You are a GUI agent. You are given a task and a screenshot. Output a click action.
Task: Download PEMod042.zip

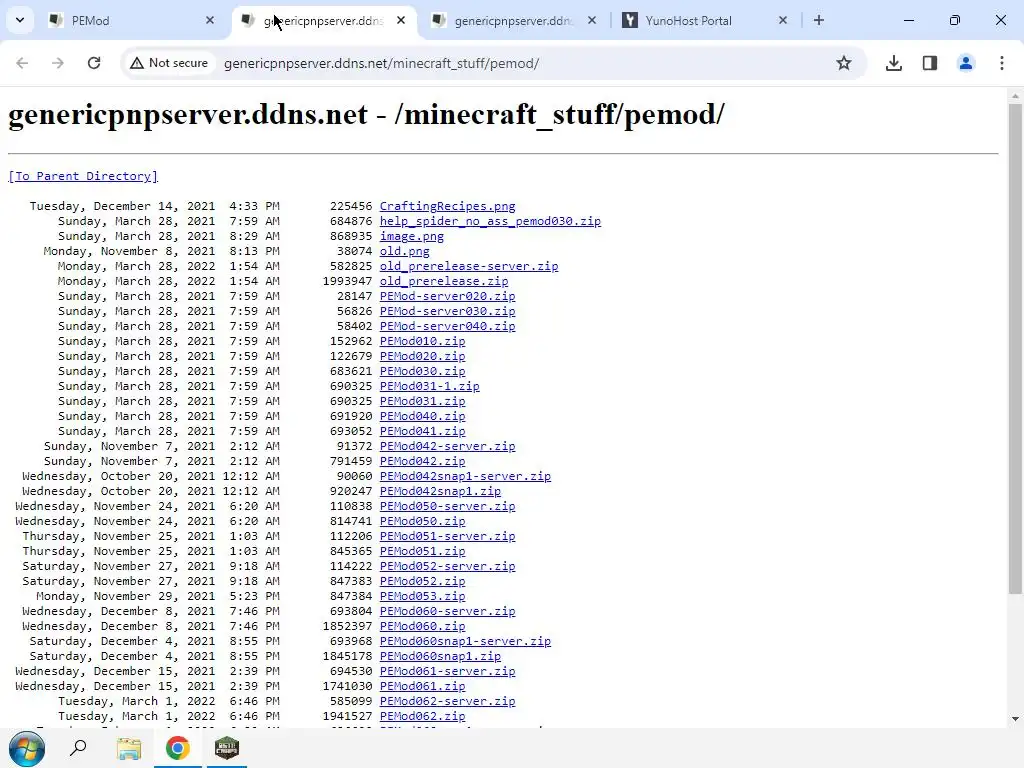[423, 461]
